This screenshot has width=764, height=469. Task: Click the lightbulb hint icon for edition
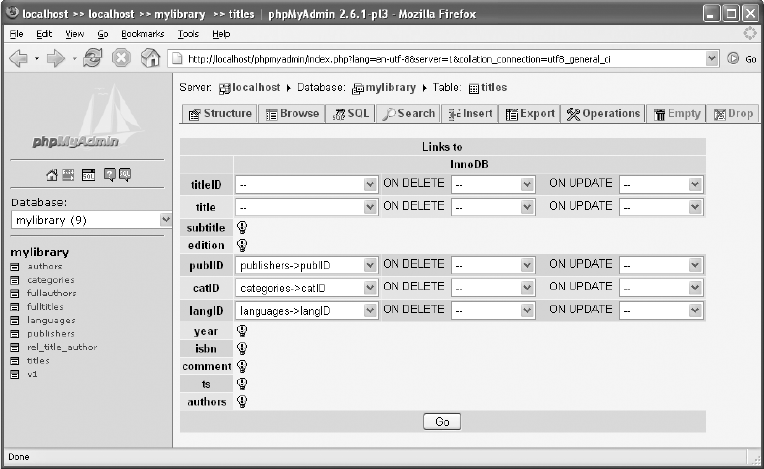point(242,245)
